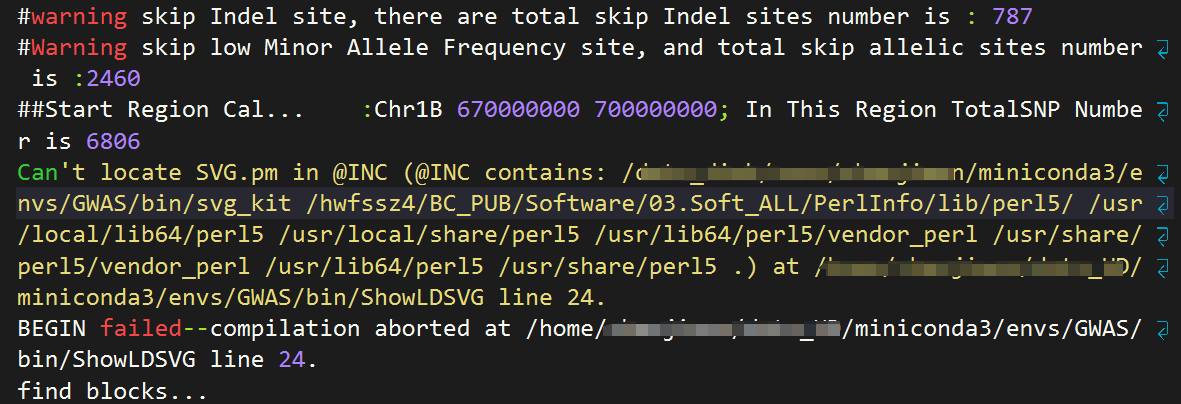Click the wrap icon ending the "/usr/share/perl5 .) at" line
The image size is (1181, 404).
[x=1162, y=266]
